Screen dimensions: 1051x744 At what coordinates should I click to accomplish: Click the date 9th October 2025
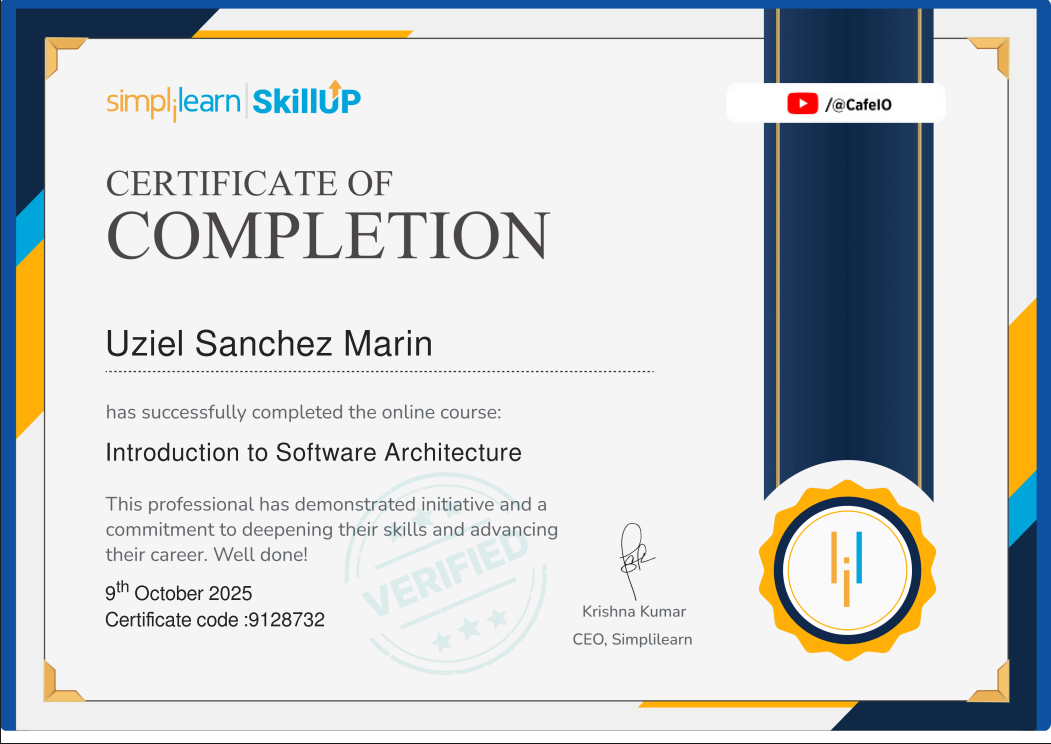click(178, 592)
